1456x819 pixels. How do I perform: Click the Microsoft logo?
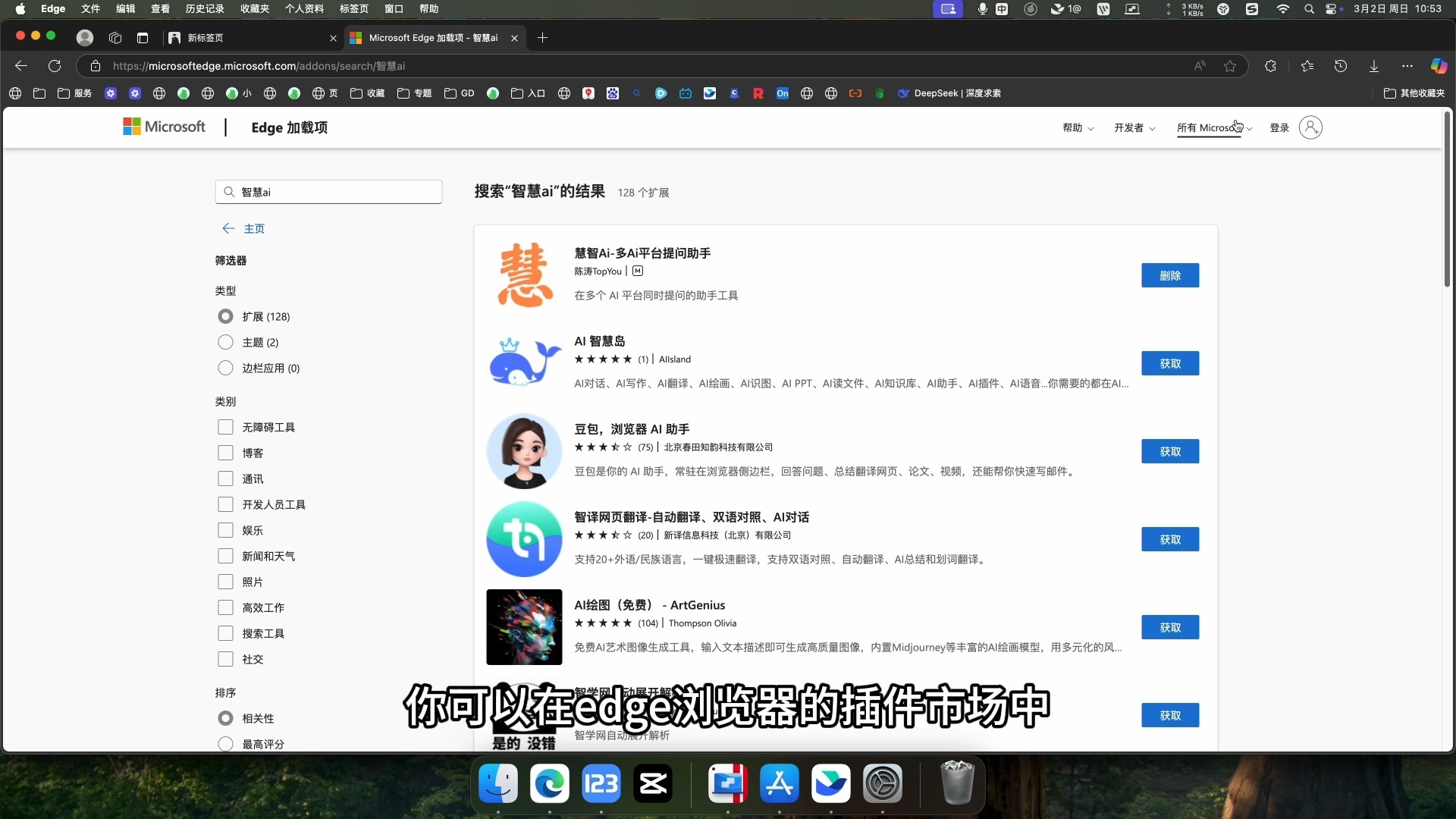164,127
